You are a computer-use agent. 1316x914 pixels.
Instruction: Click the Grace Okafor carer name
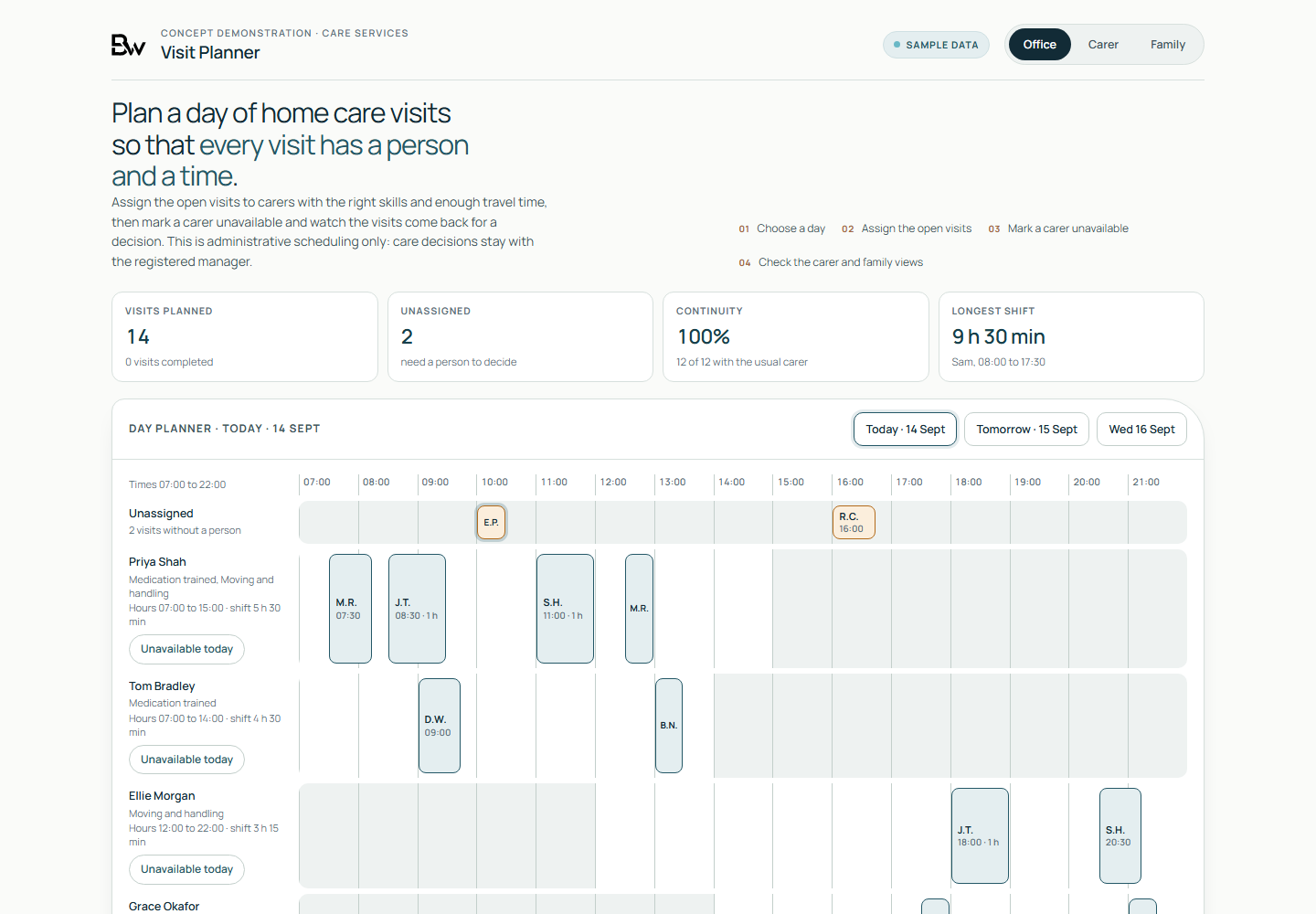164,907
